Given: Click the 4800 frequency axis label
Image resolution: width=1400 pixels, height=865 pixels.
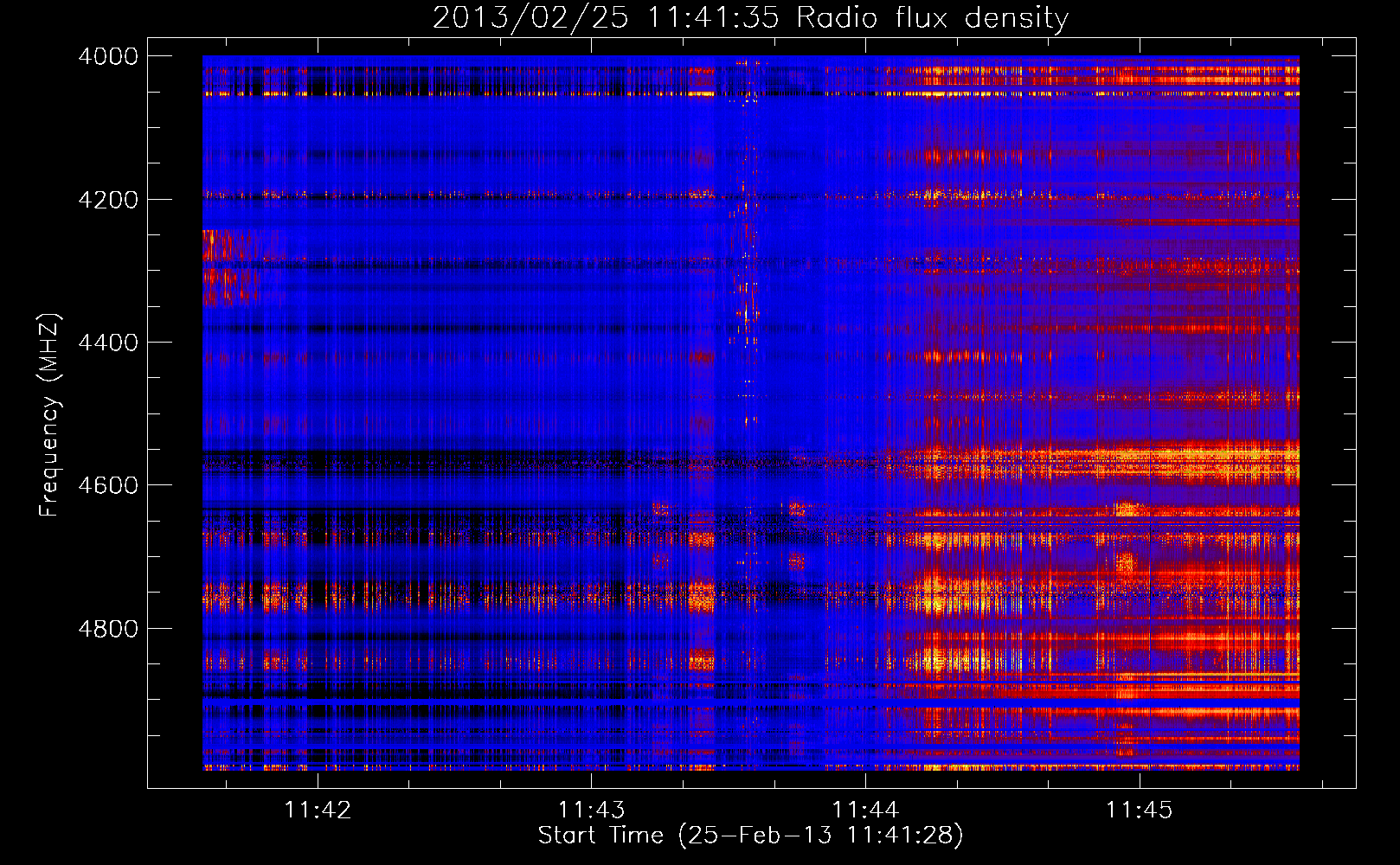Looking at the screenshot, I should (x=107, y=629).
